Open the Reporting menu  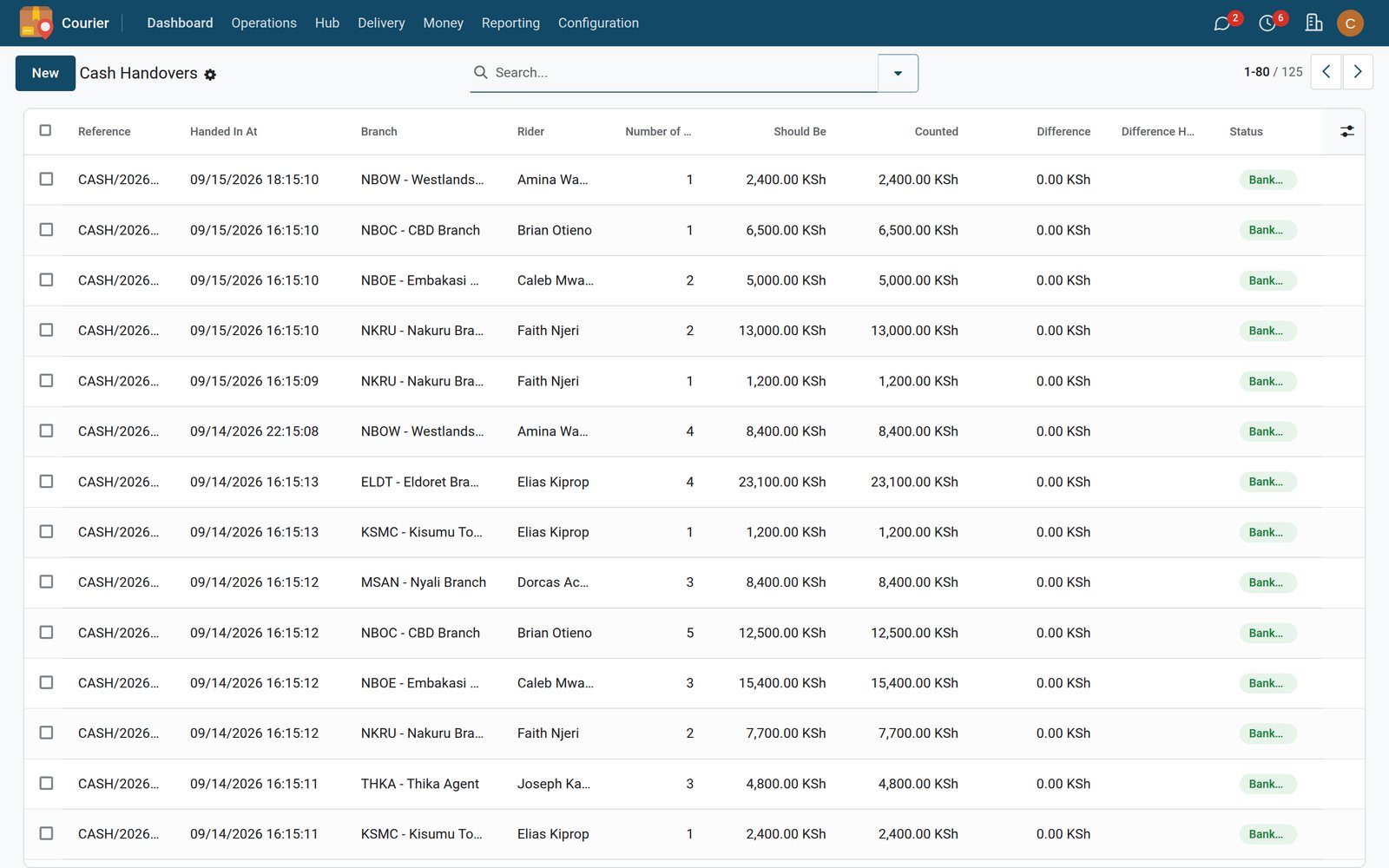click(510, 23)
